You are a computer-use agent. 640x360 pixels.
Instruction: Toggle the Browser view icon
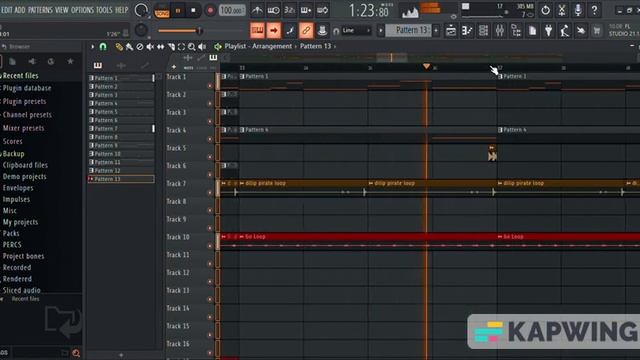tap(516, 31)
